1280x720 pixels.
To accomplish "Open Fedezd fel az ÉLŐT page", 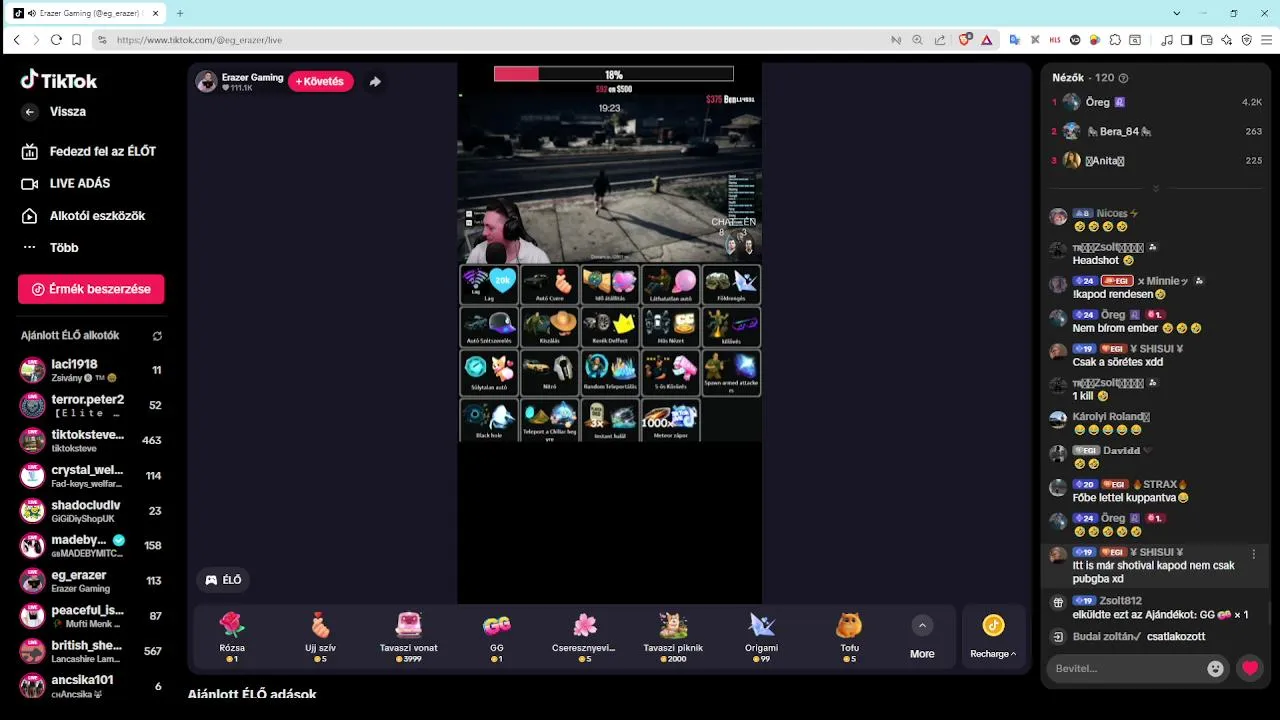I will [x=90, y=151].
